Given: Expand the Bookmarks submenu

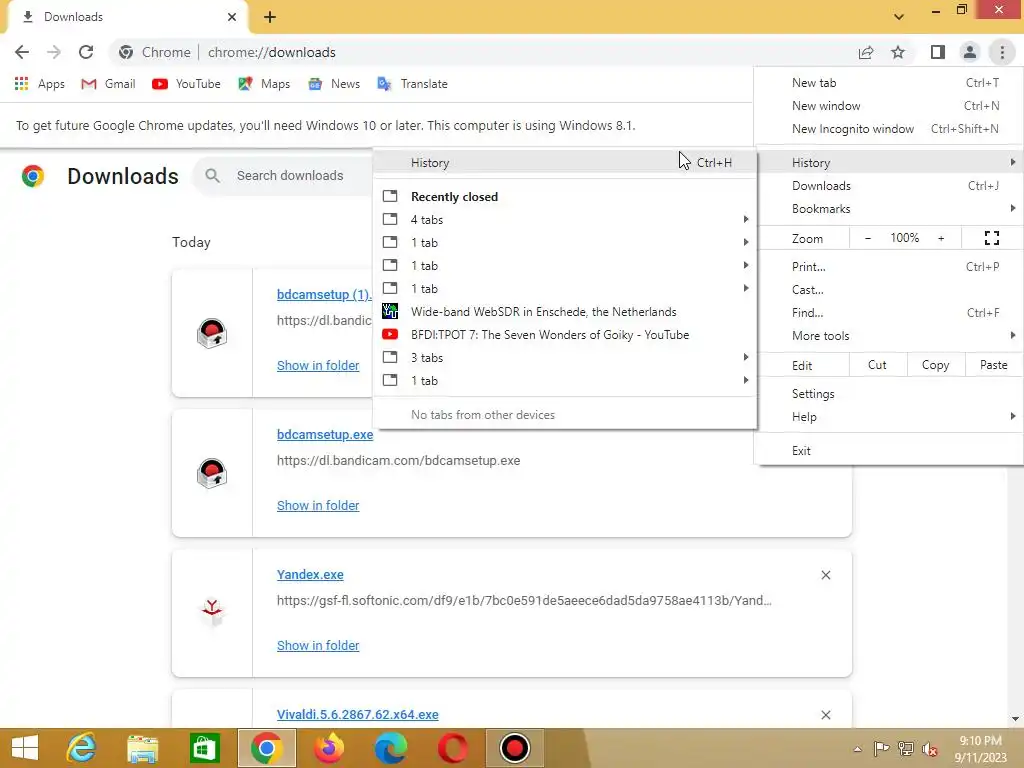Looking at the screenshot, I should [888, 208].
